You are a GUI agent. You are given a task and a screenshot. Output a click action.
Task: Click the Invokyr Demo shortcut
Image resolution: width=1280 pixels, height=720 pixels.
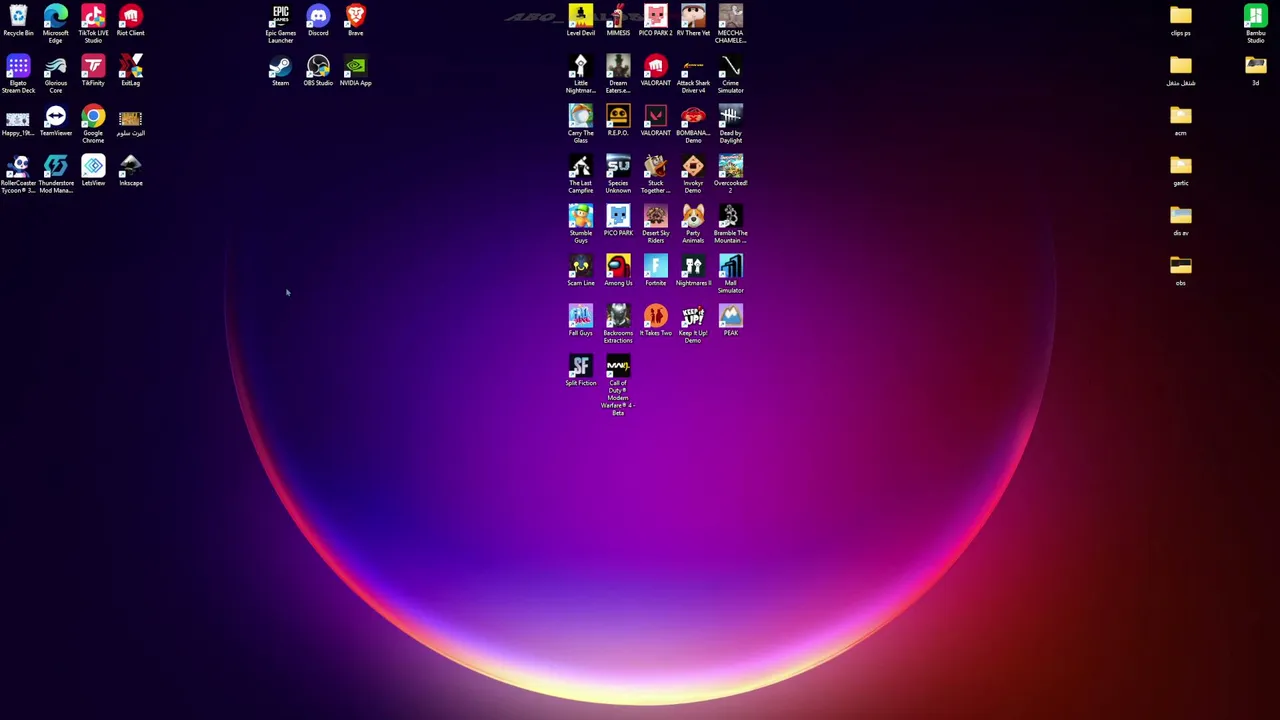tap(693, 173)
